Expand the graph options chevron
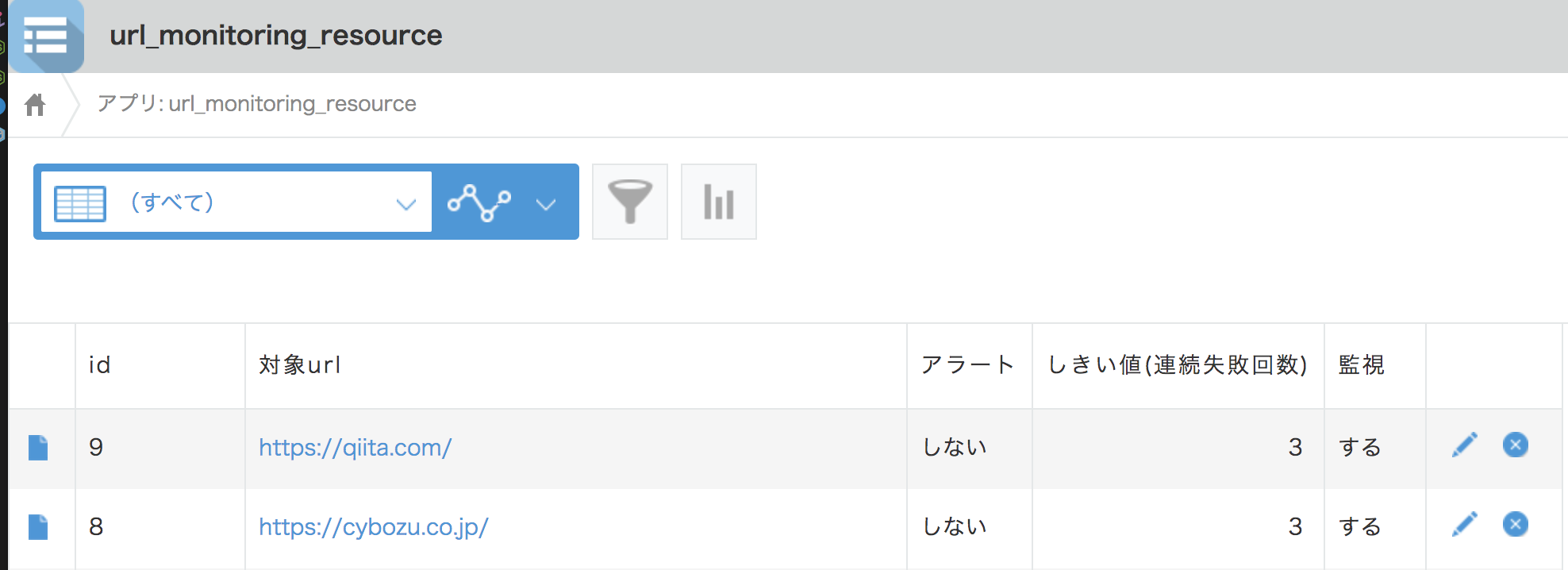This screenshot has width=1568, height=570. [x=545, y=205]
